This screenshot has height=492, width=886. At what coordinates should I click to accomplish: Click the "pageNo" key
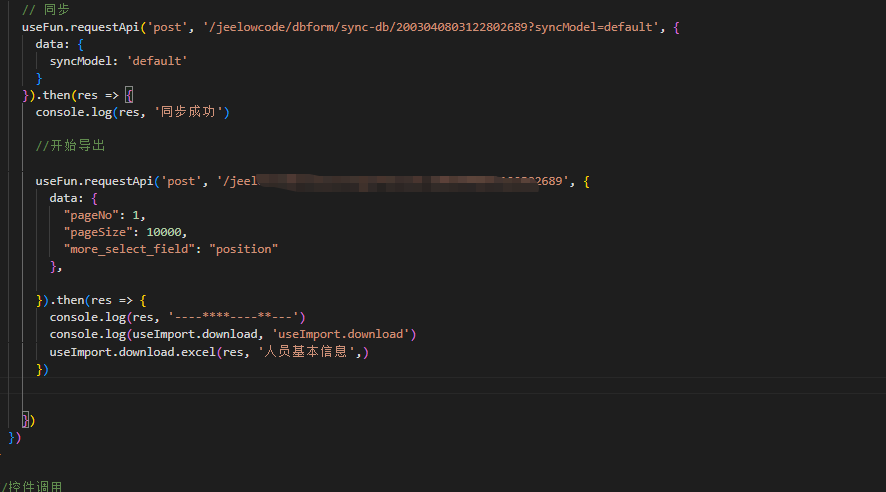pos(94,215)
